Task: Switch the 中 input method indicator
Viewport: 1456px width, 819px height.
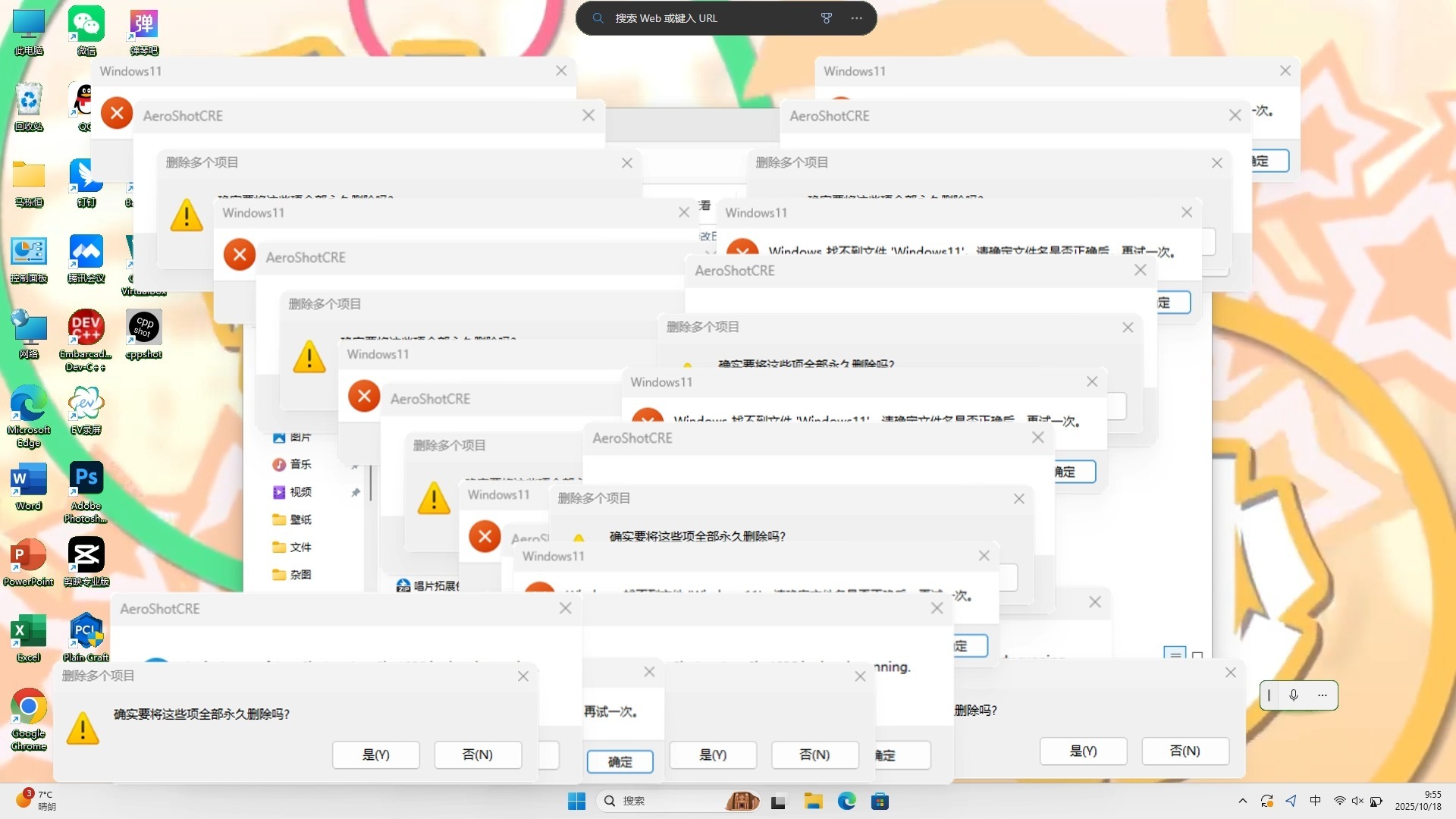Action: pyautogui.click(x=1316, y=802)
